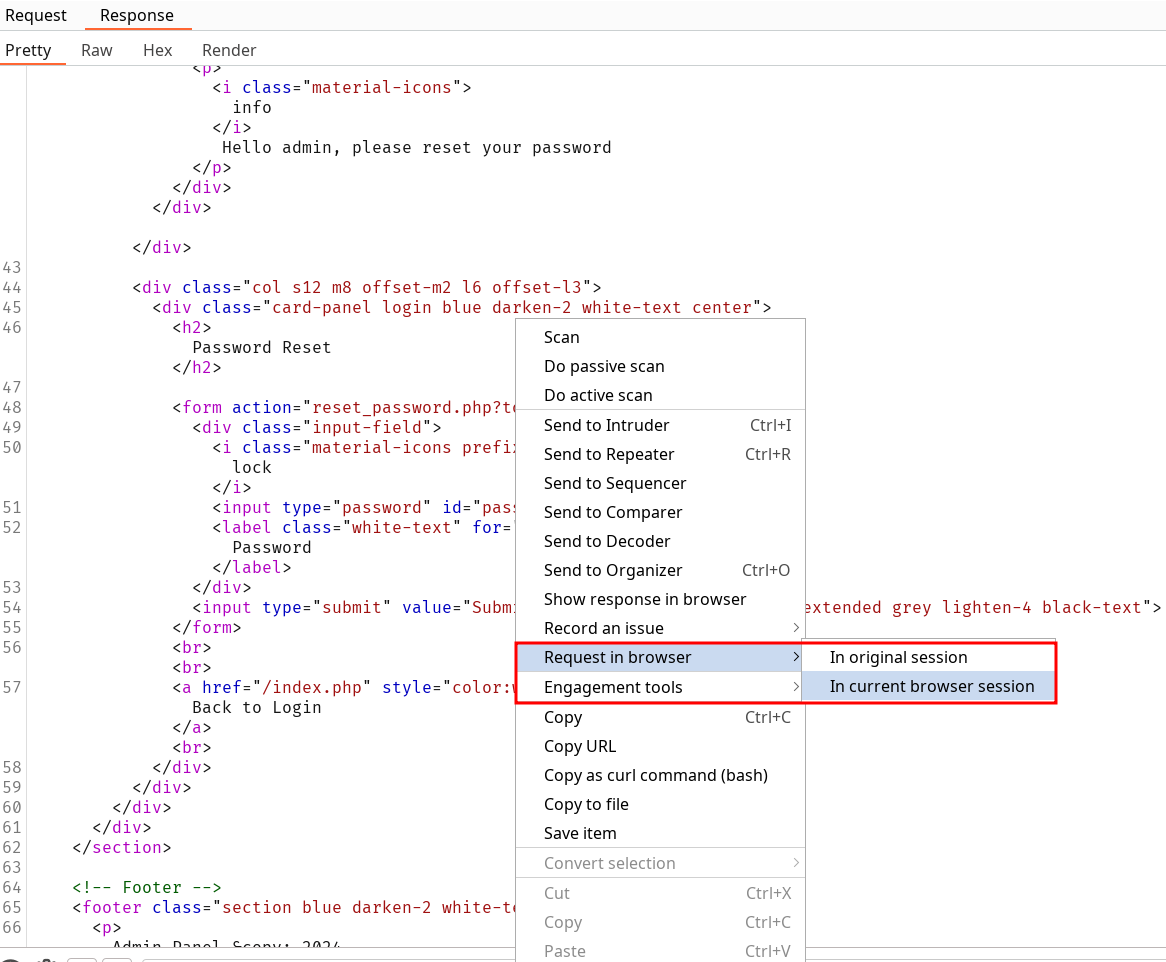Select Do passive scan
1166x962 pixels.
(x=604, y=367)
